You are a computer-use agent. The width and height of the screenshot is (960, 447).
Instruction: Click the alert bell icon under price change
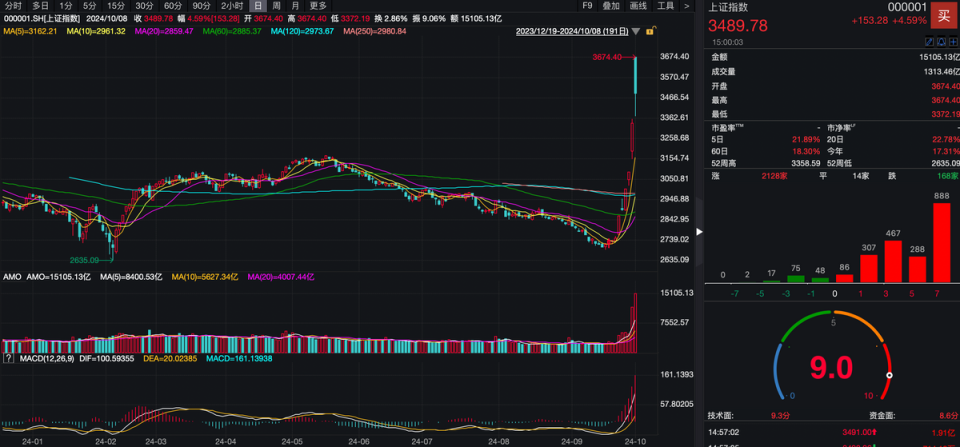point(938,43)
